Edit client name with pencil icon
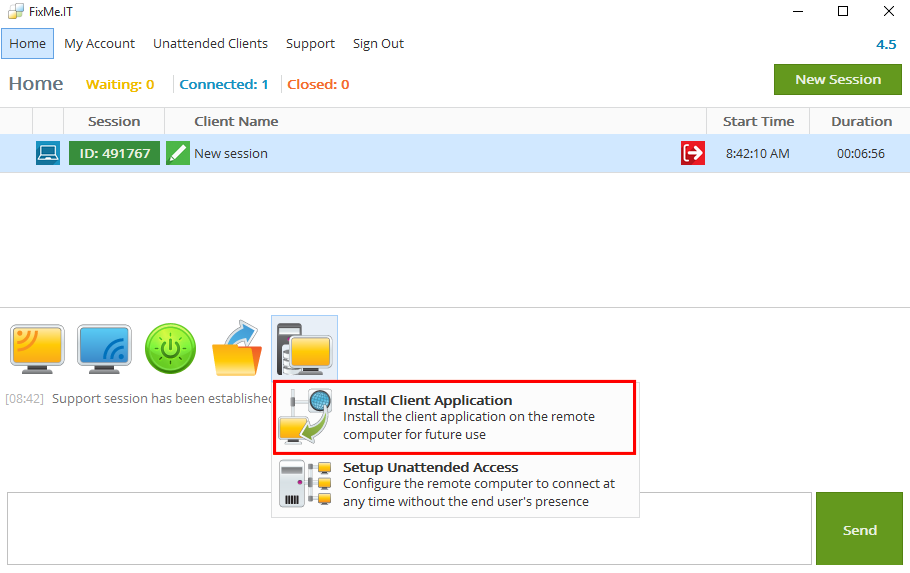This screenshot has height=573, width=910. tap(178, 153)
